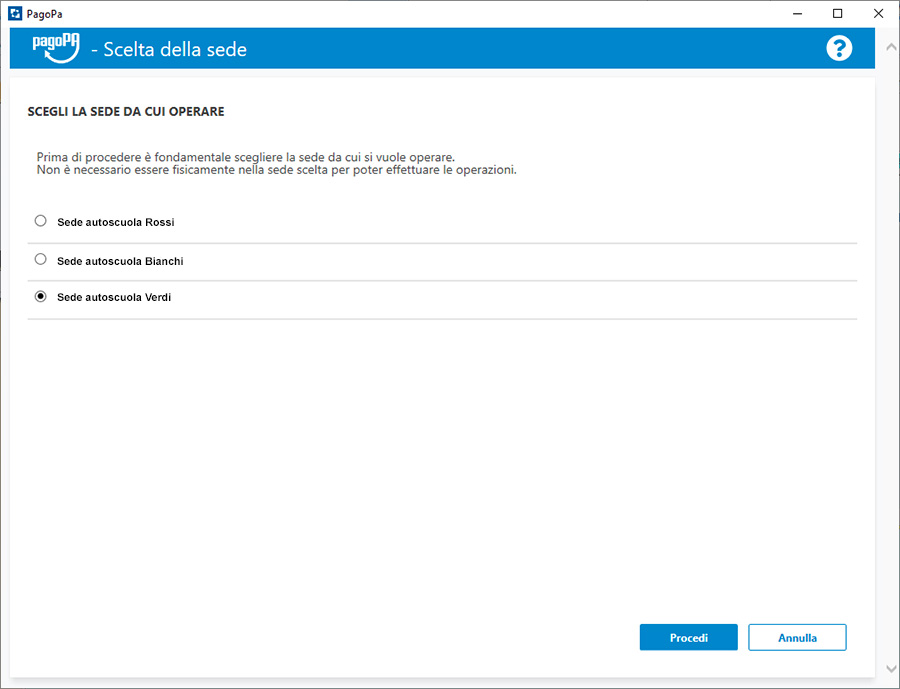900x689 pixels.
Task: Close the PagoPa window
Action: 878,14
